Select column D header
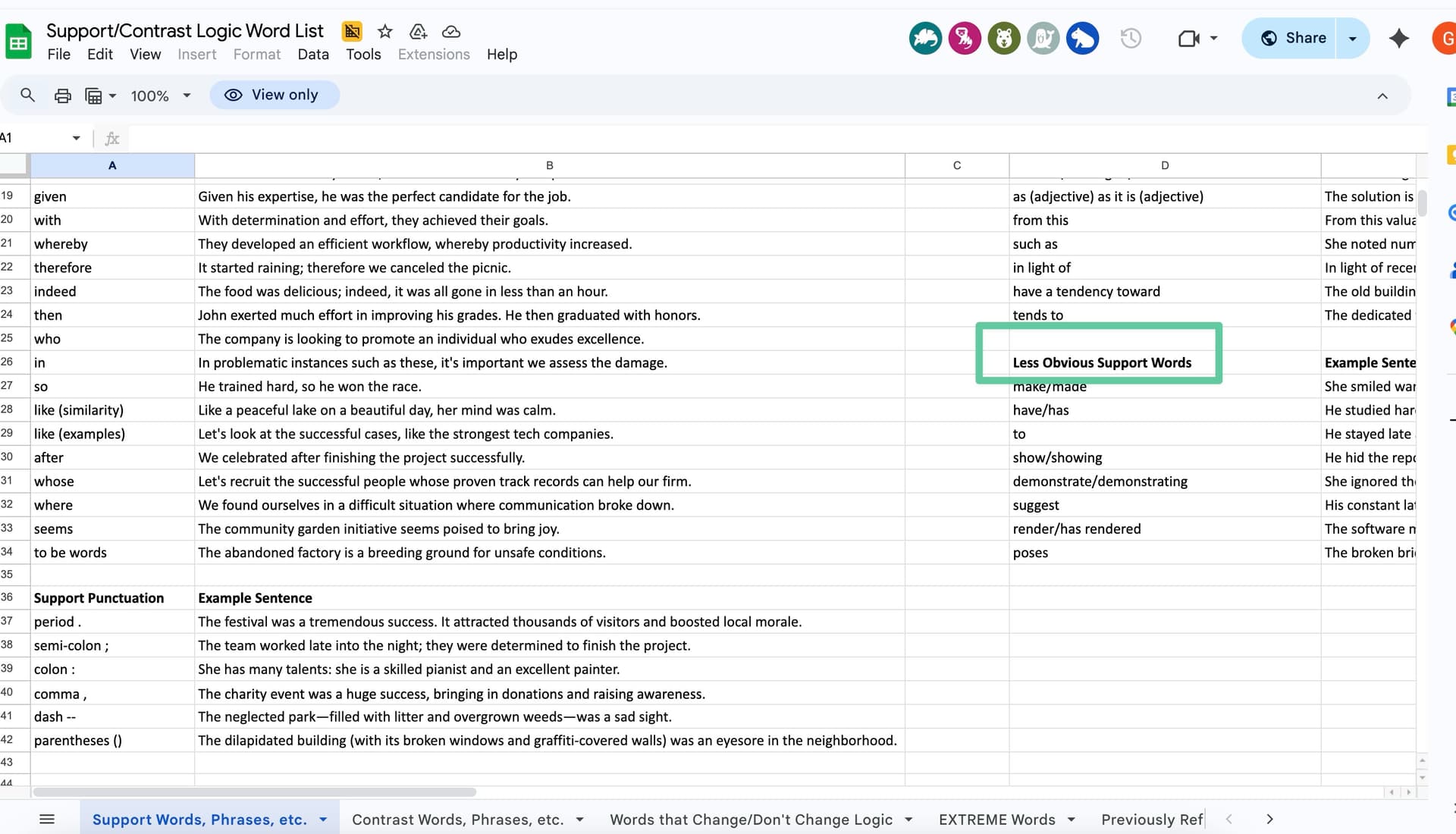The width and height of the screenshot is (1456, 834). (x=1165, y=165)
